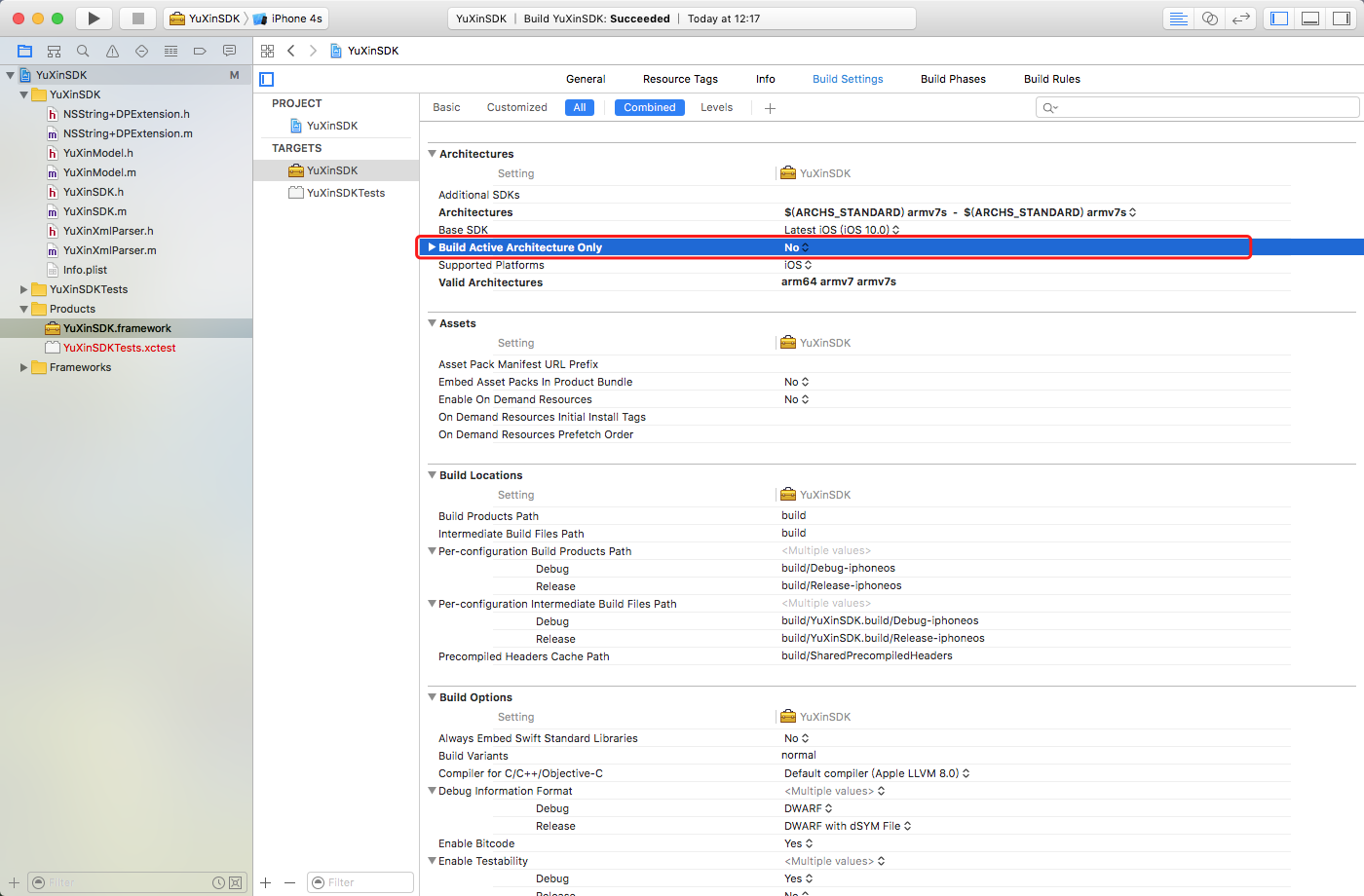
Task: Add a new target with plus button
Action: pos(266,882)
